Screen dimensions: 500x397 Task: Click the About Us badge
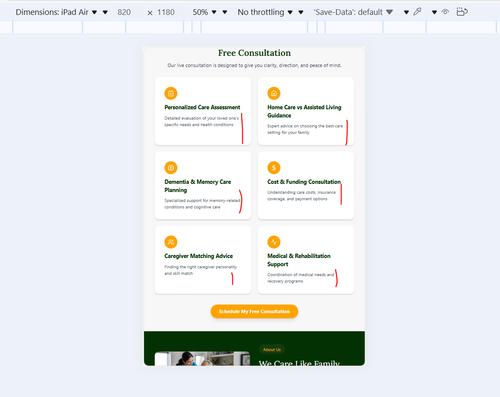(272, 349)
